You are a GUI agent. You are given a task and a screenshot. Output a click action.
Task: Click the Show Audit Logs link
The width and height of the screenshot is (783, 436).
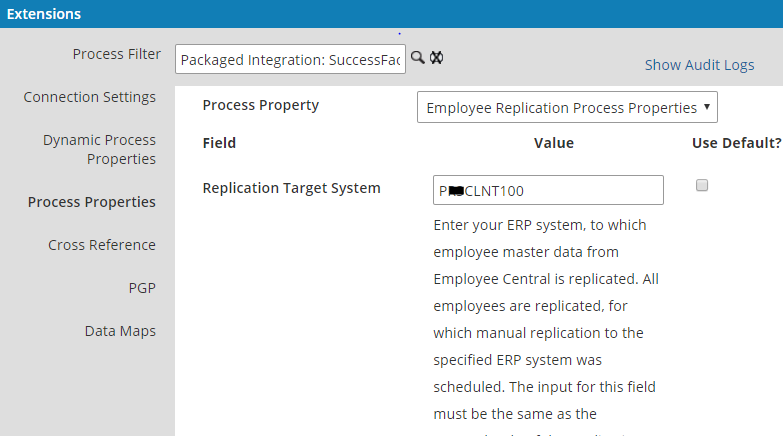699,65
